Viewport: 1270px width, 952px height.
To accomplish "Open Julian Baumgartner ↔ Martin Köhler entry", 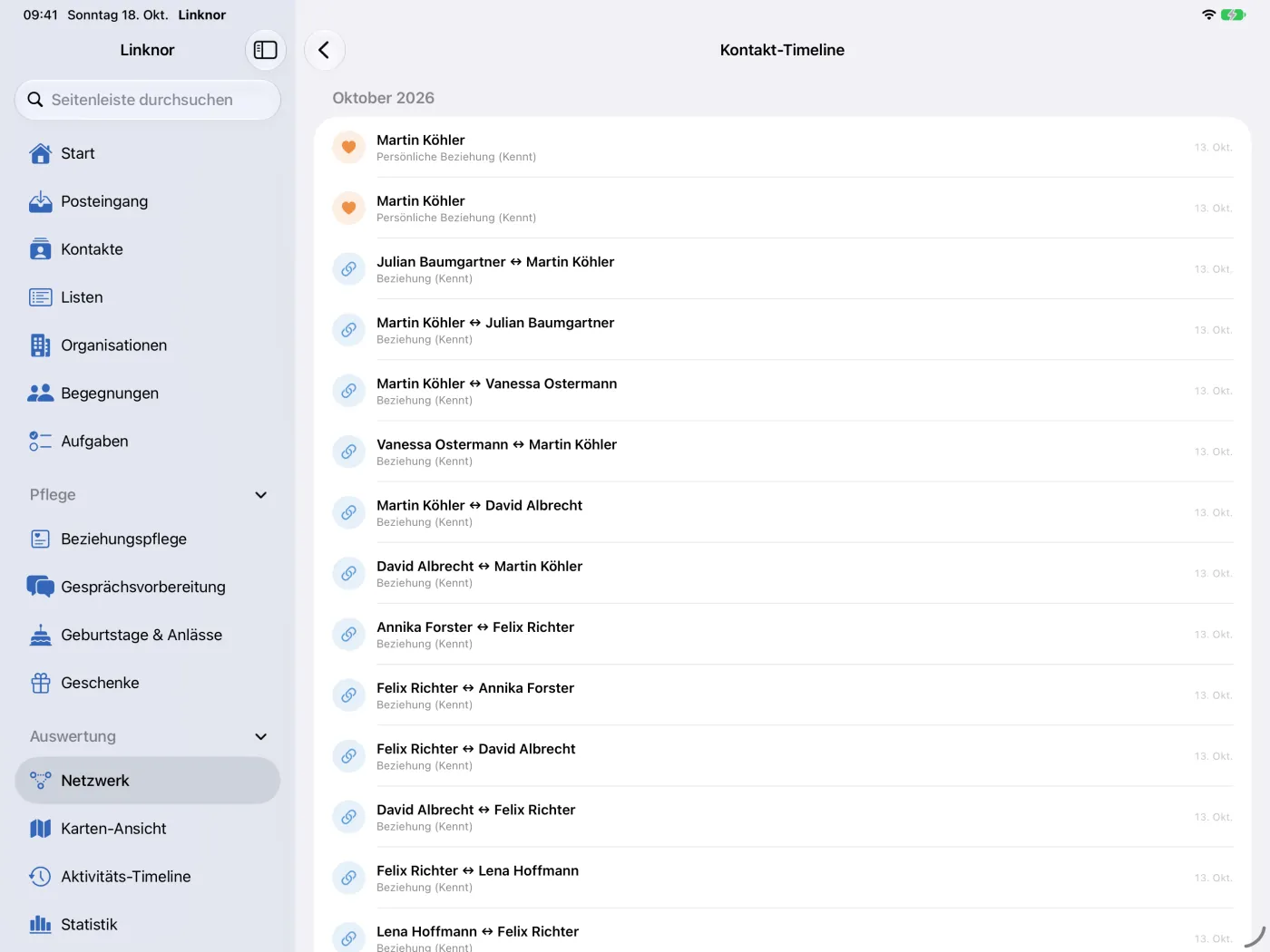I will 782,268.
